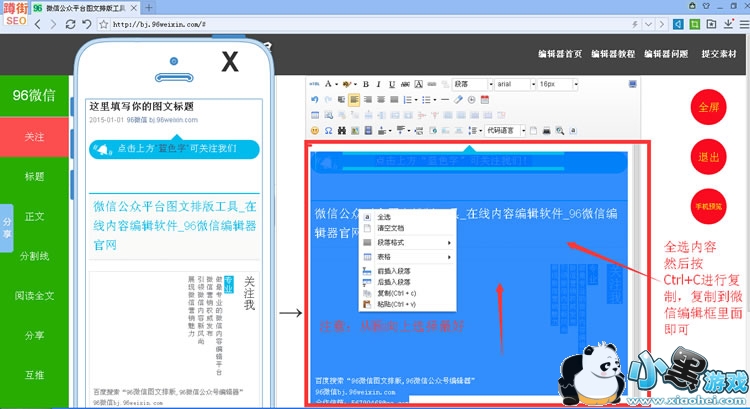Open a new browser tab with plus
Screen dimensions: 750x409
point(149,8)
